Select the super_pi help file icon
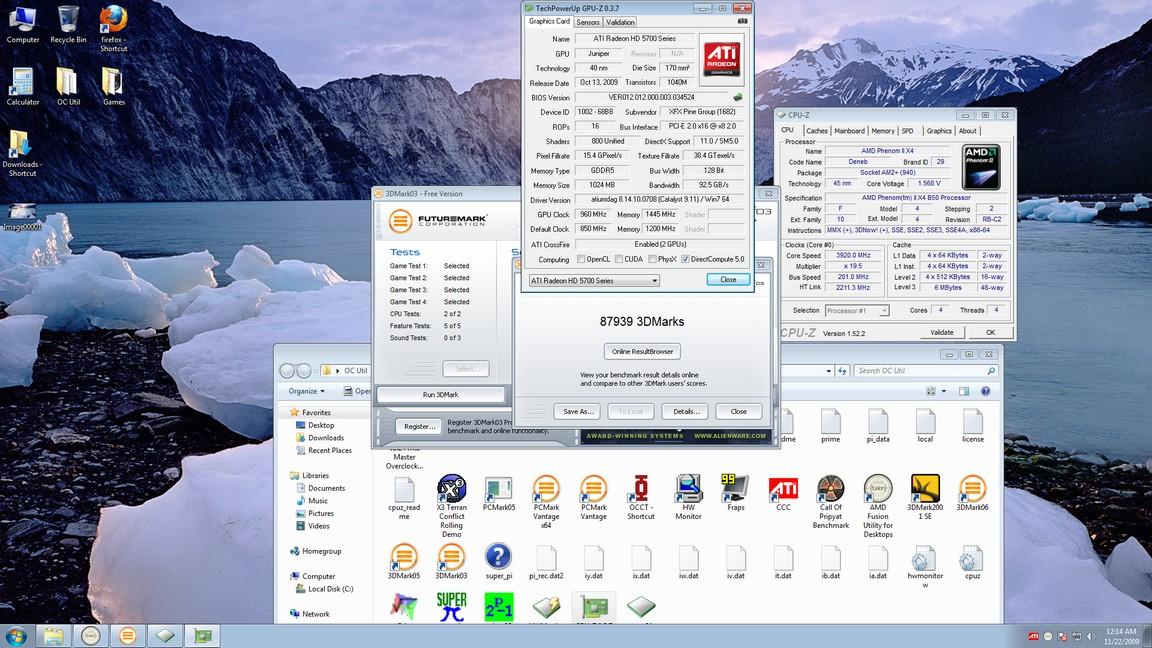The image size is (1152, 648). click(498, 562)
